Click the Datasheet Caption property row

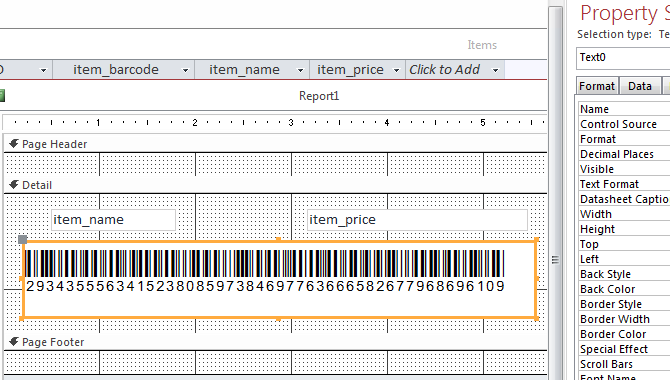(624, 199)
